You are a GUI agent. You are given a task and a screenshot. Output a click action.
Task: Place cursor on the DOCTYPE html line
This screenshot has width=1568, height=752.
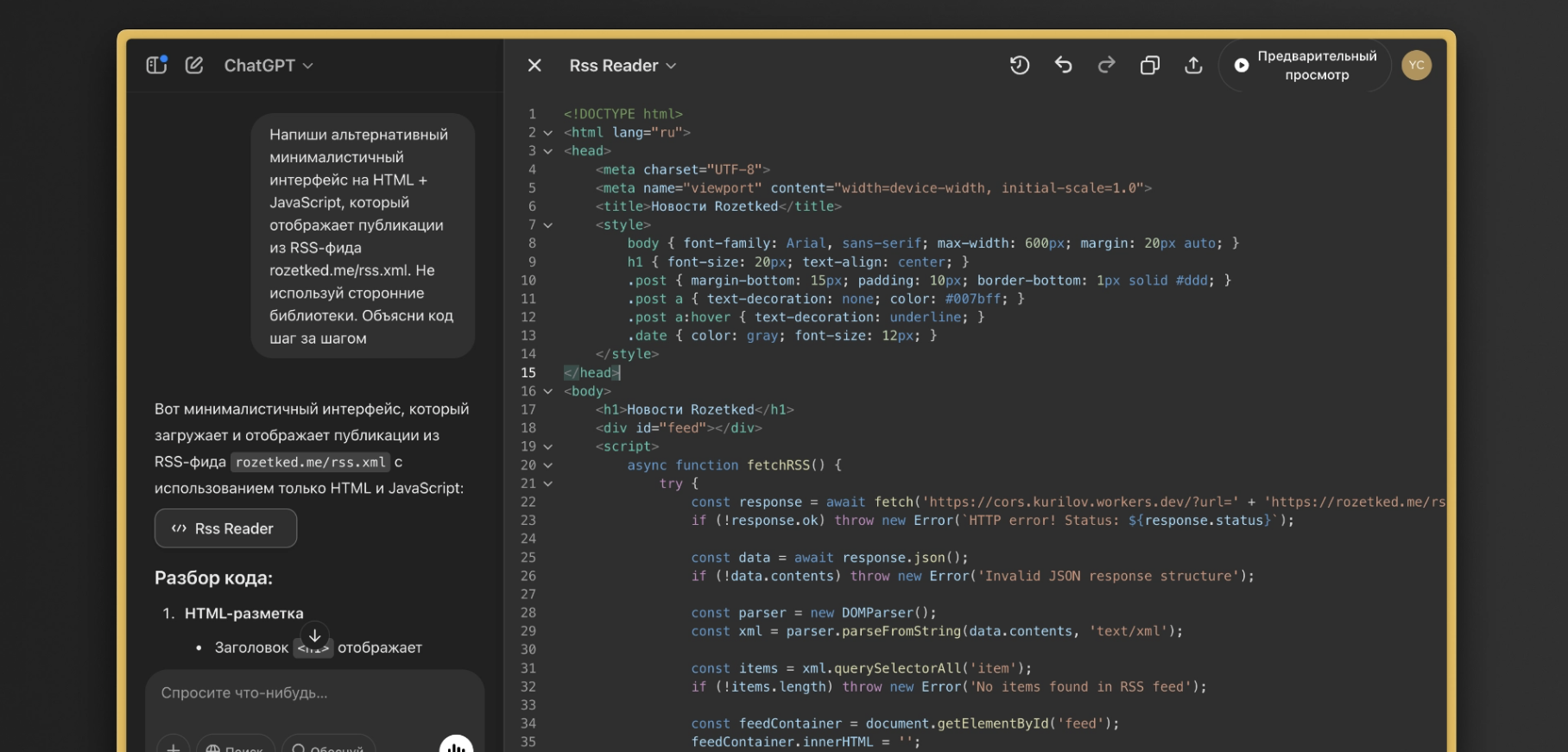pyautogui.click(x=623, y=114)
